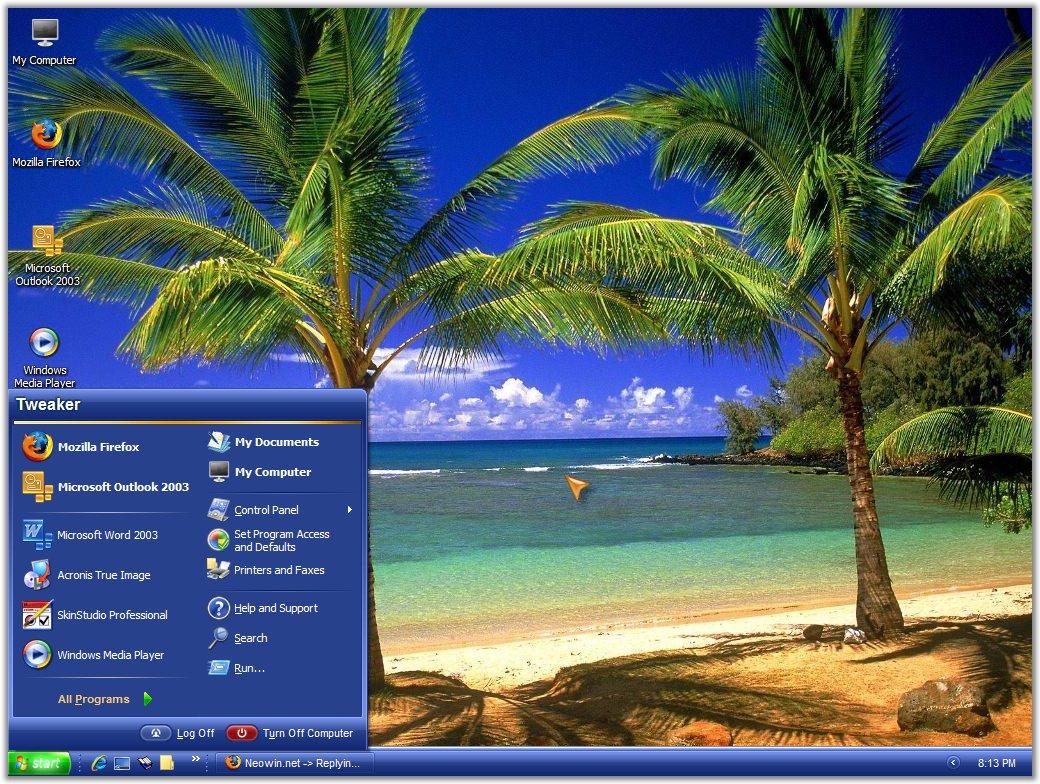Open Control Panel in Start menu
The height and width of the screenshot is (784, 1040).
point(281,509)
